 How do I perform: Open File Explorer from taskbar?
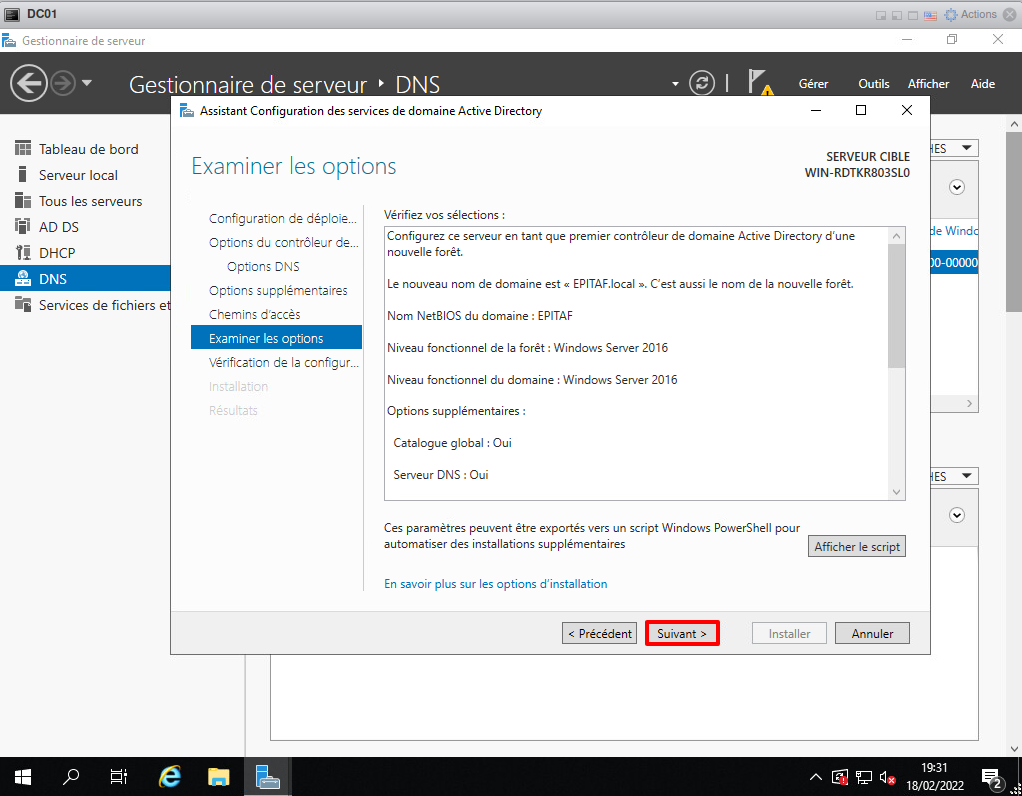(x=219, y=776)
